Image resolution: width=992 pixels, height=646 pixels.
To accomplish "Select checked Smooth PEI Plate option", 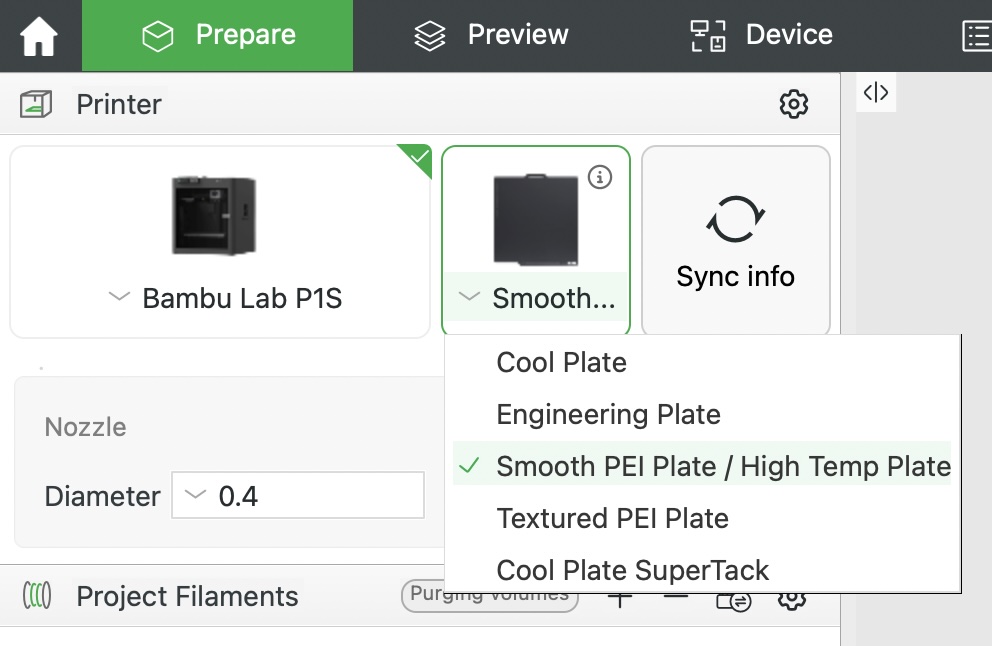I will [722, 466].
